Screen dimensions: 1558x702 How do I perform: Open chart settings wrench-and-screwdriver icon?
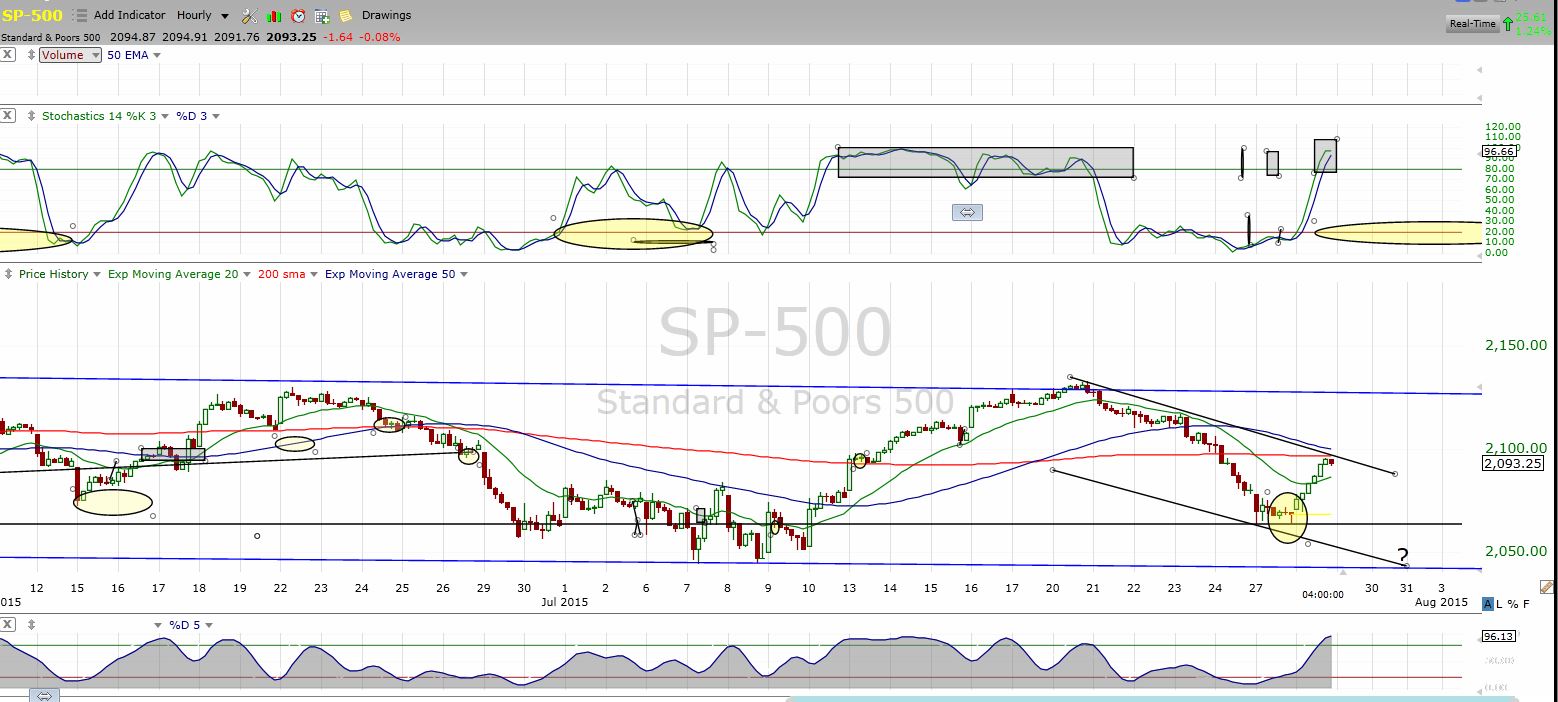[250, 16]
